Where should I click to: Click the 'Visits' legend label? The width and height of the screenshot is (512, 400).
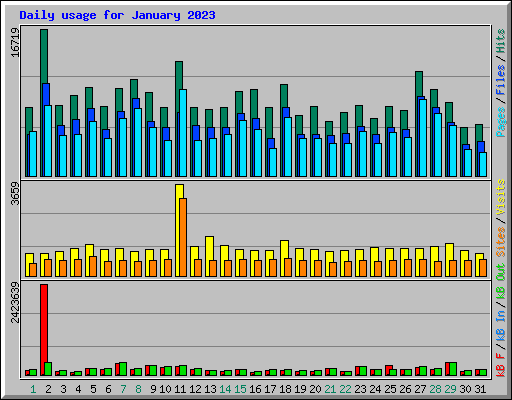500,197
